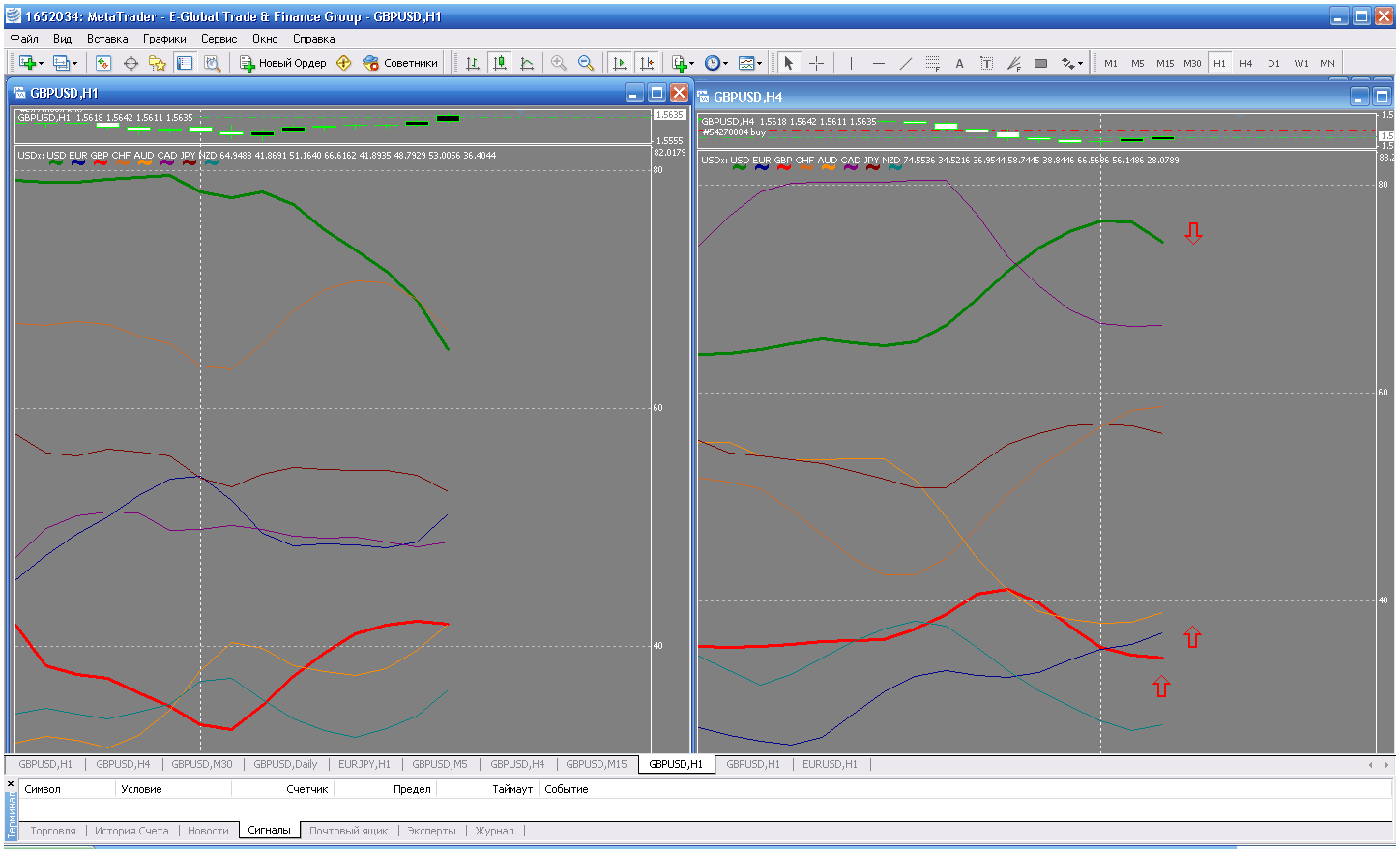
Task: Toggle the Terminal panel icon
Action: click(x=185, y=63)
